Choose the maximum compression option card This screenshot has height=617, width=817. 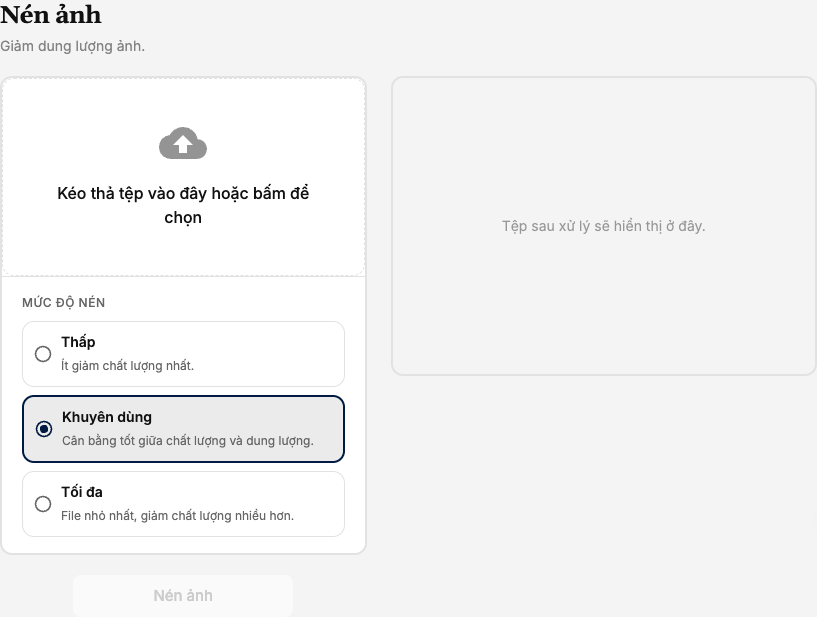click(x=183, y=504)
